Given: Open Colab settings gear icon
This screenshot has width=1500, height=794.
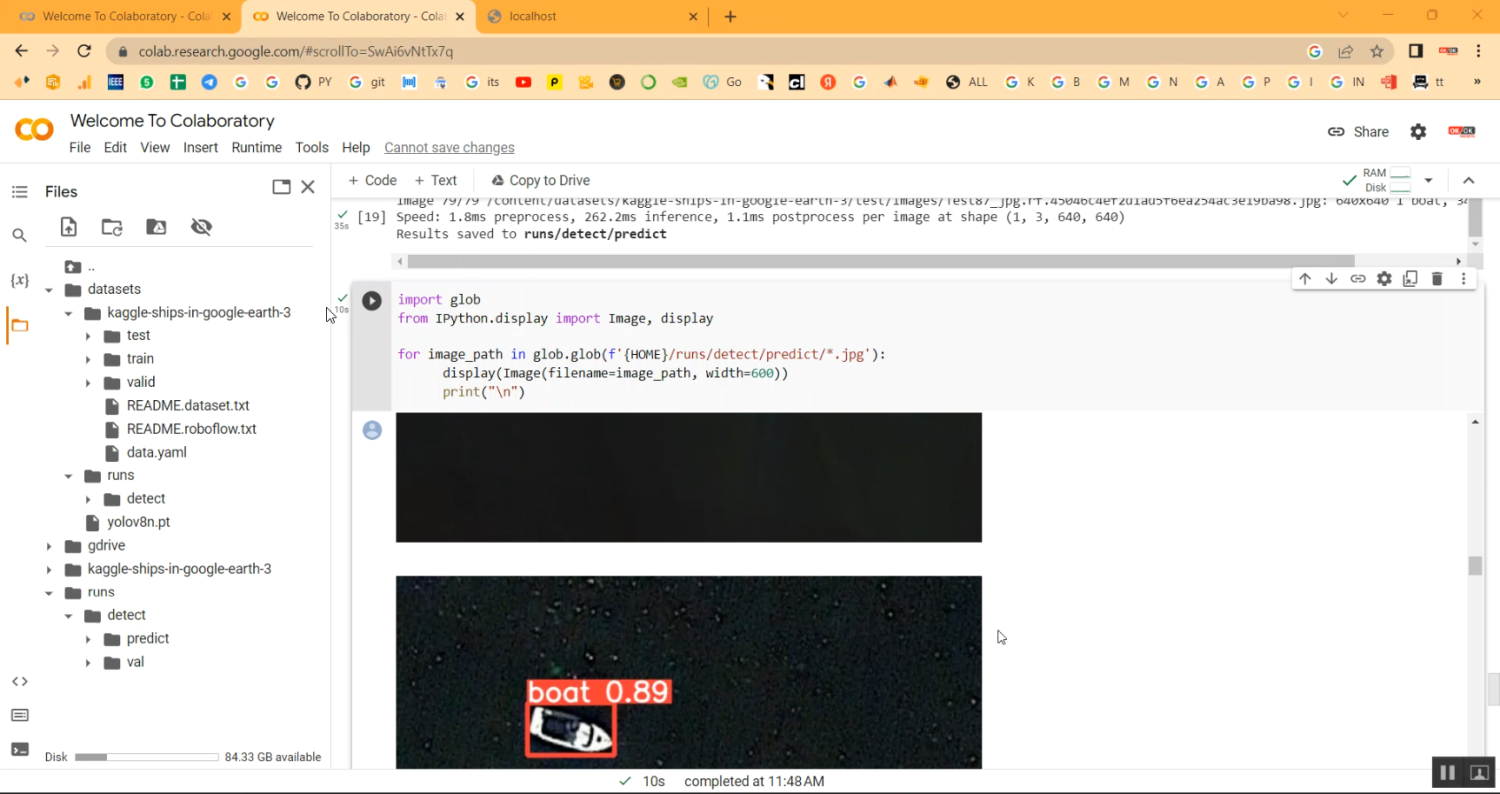Looking at the screenshot, I should point(1418,132).
